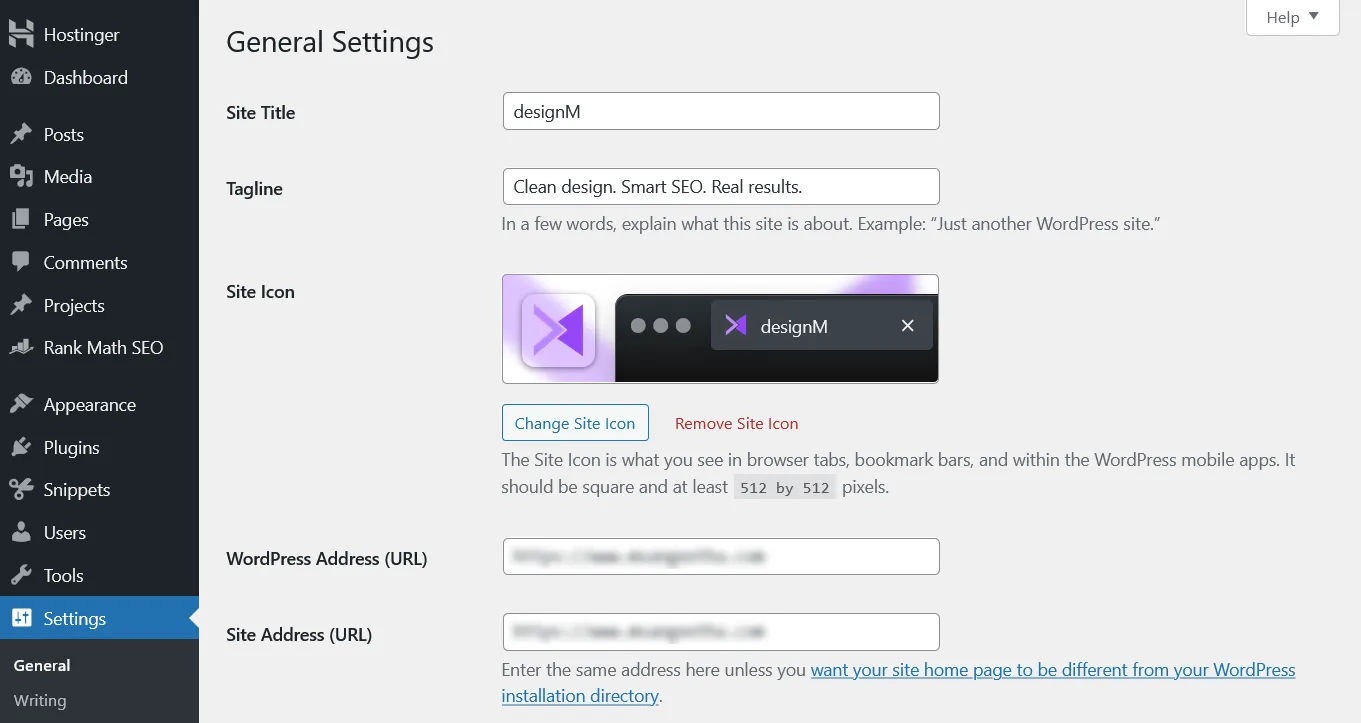
Task: Open the Hostinger panel icon
Action: [x=22, y=33]
